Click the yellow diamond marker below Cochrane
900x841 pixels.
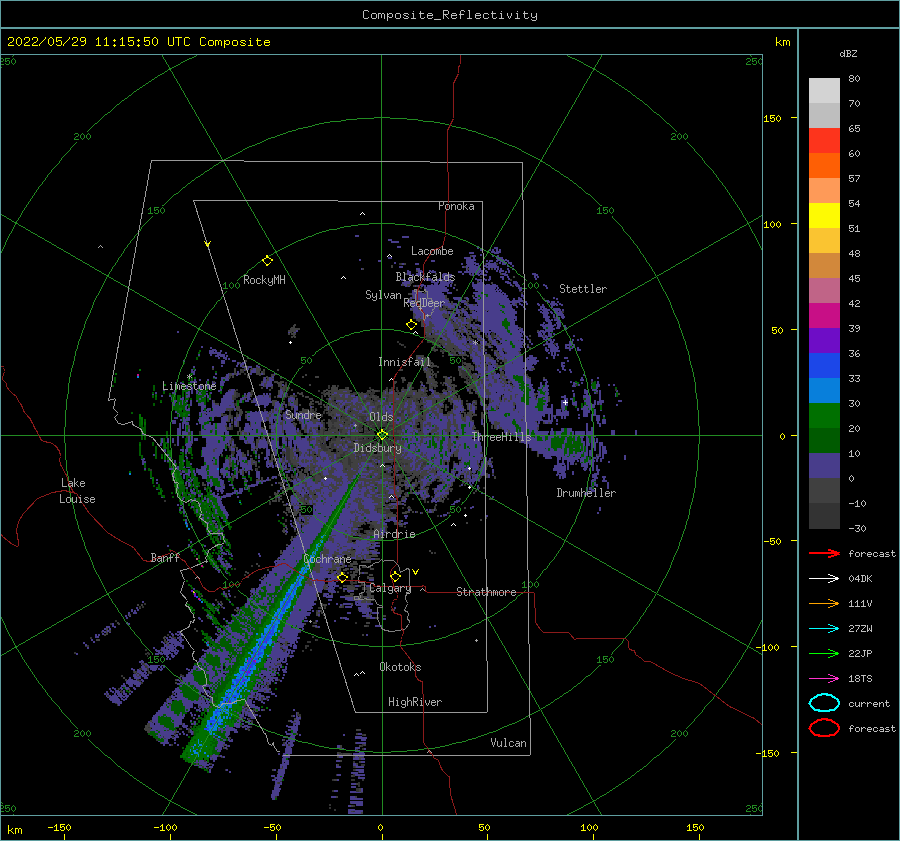tap(343, 578)
